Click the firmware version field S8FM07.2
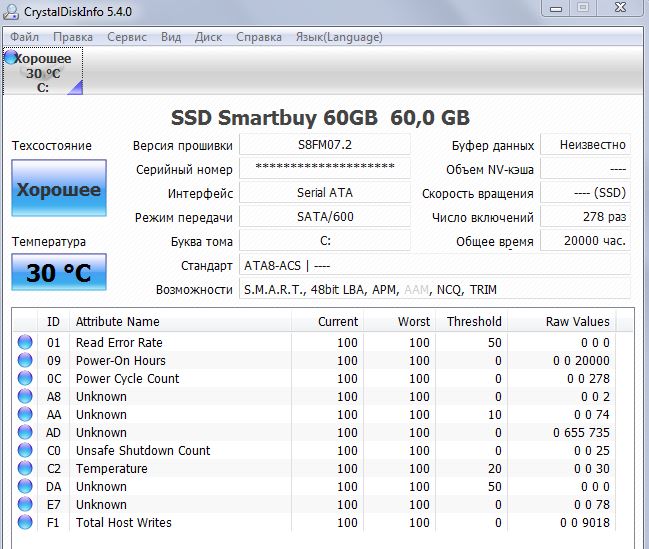 coord(325,145)
